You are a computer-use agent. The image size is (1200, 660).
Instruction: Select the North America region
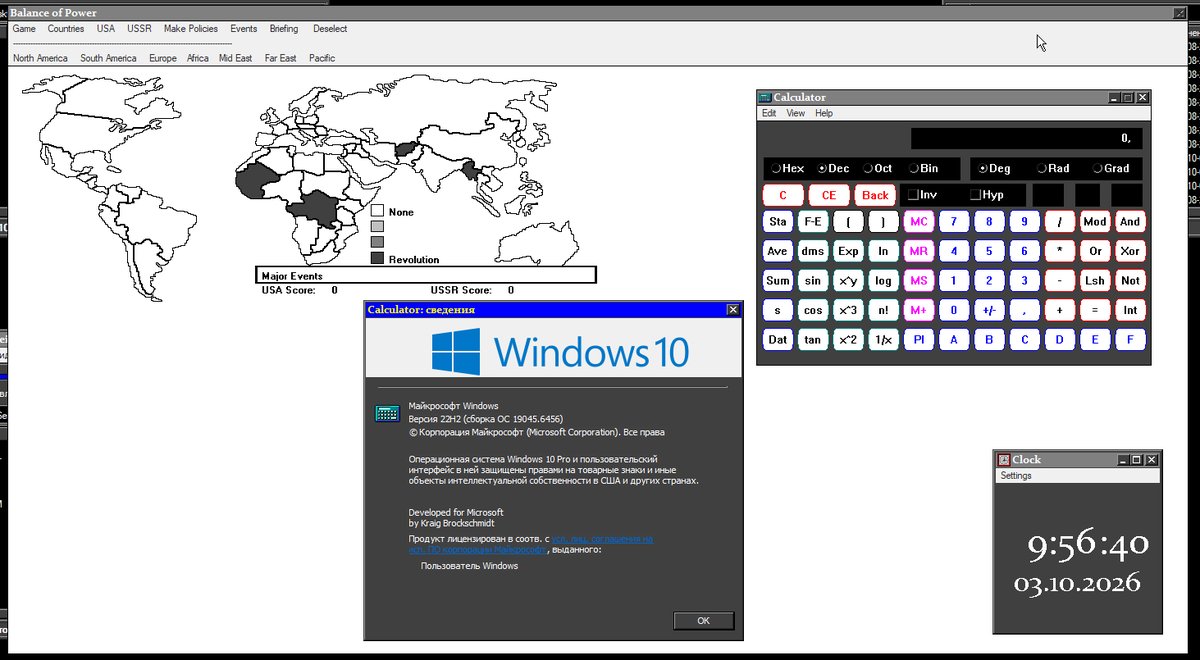pos(40,58)
